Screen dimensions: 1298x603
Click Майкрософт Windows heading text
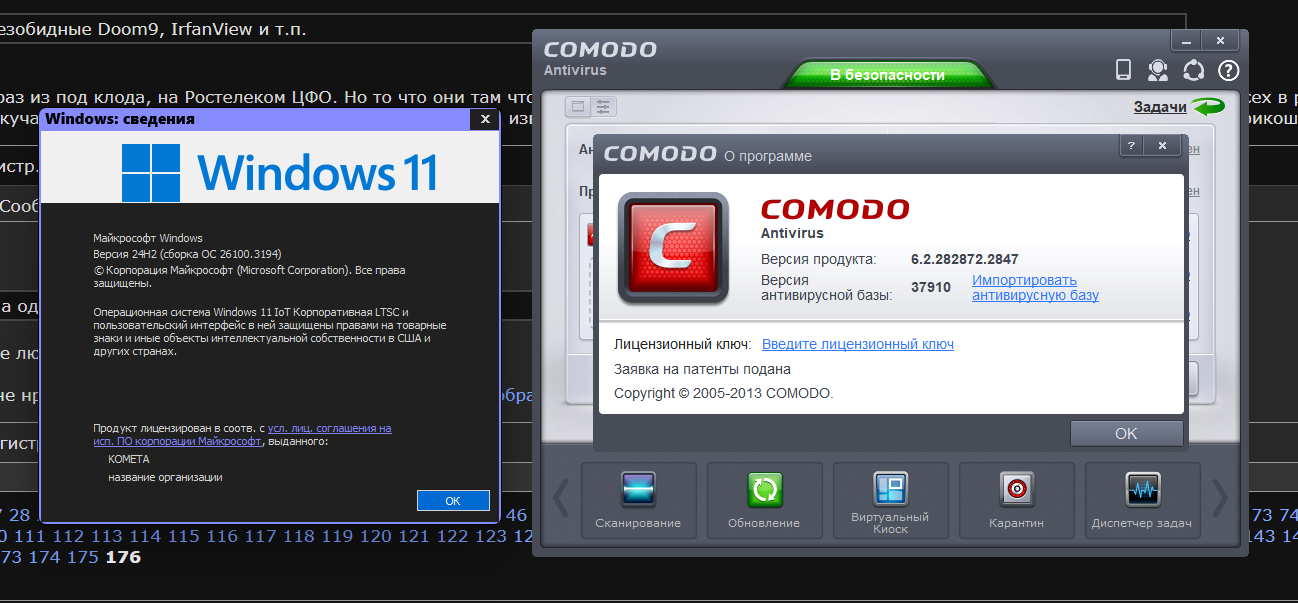(147, 238)
